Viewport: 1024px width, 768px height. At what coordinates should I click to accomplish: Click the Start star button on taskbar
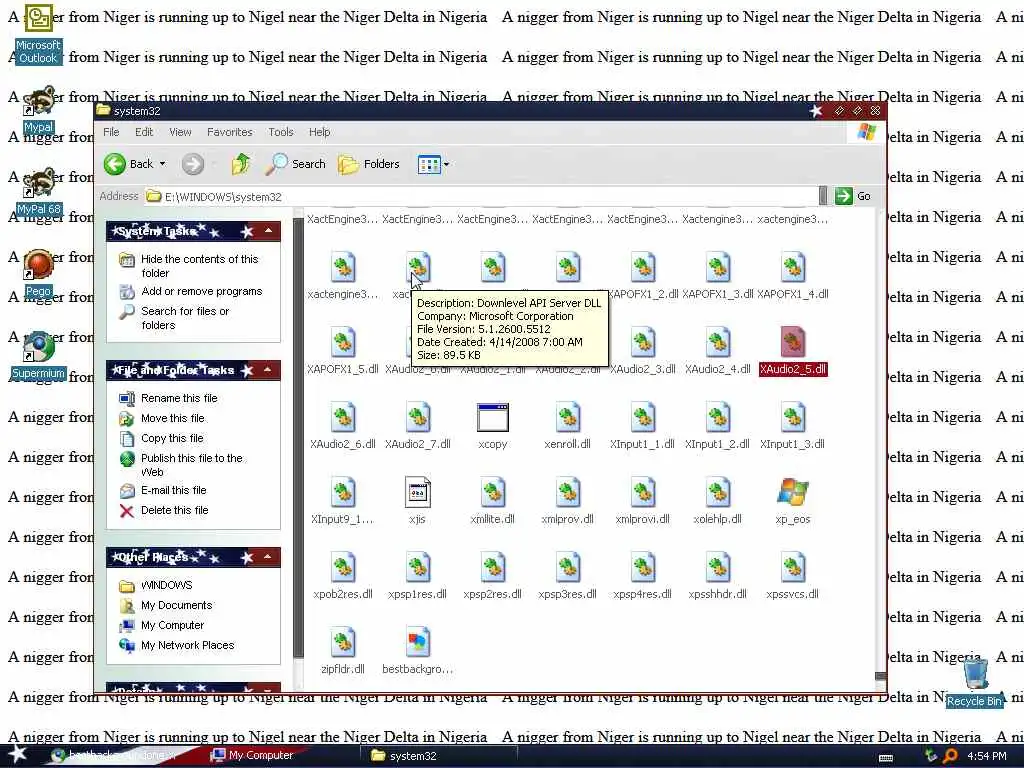point(18,755)
